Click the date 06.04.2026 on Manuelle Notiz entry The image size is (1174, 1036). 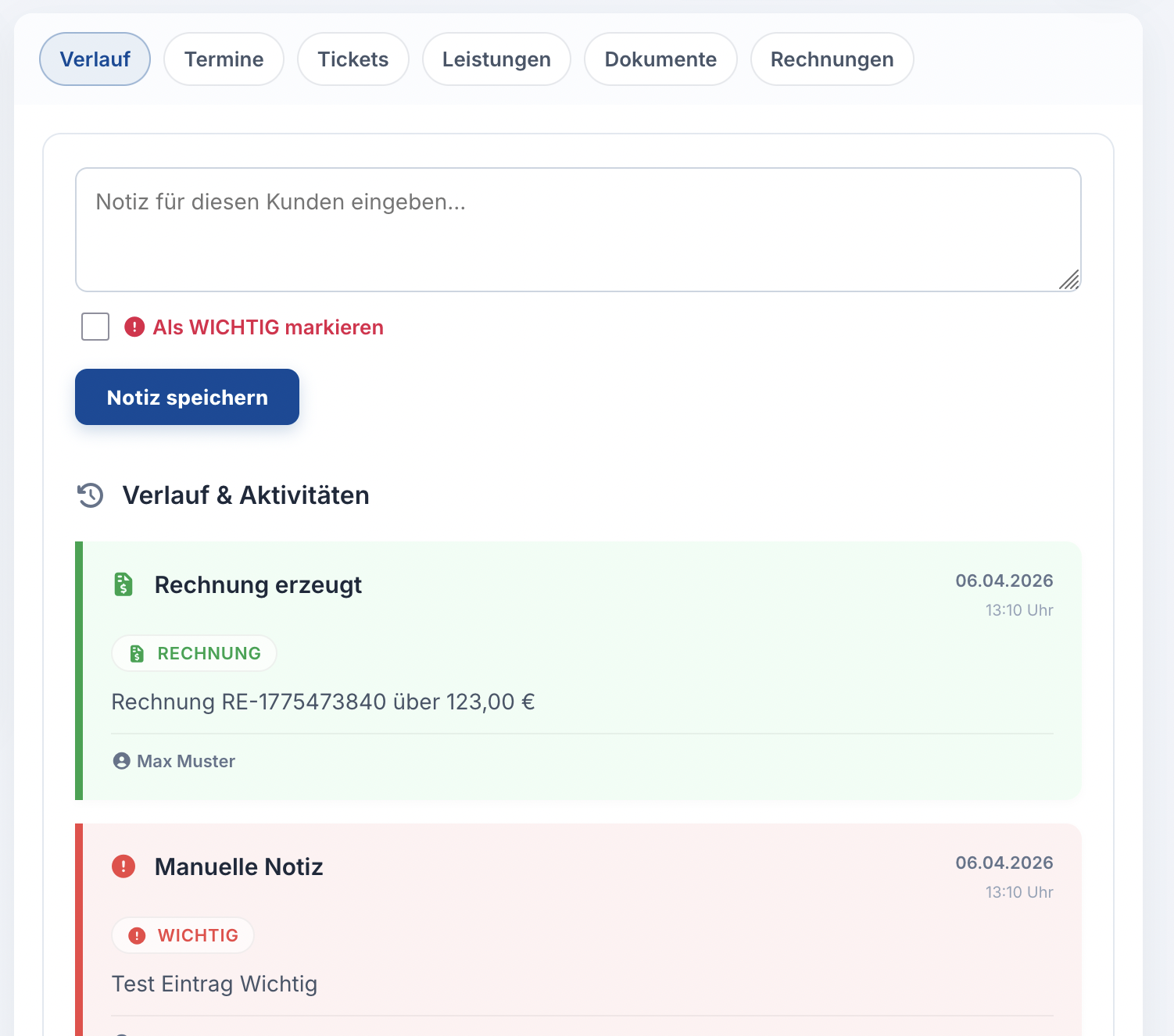point(1004,863)
